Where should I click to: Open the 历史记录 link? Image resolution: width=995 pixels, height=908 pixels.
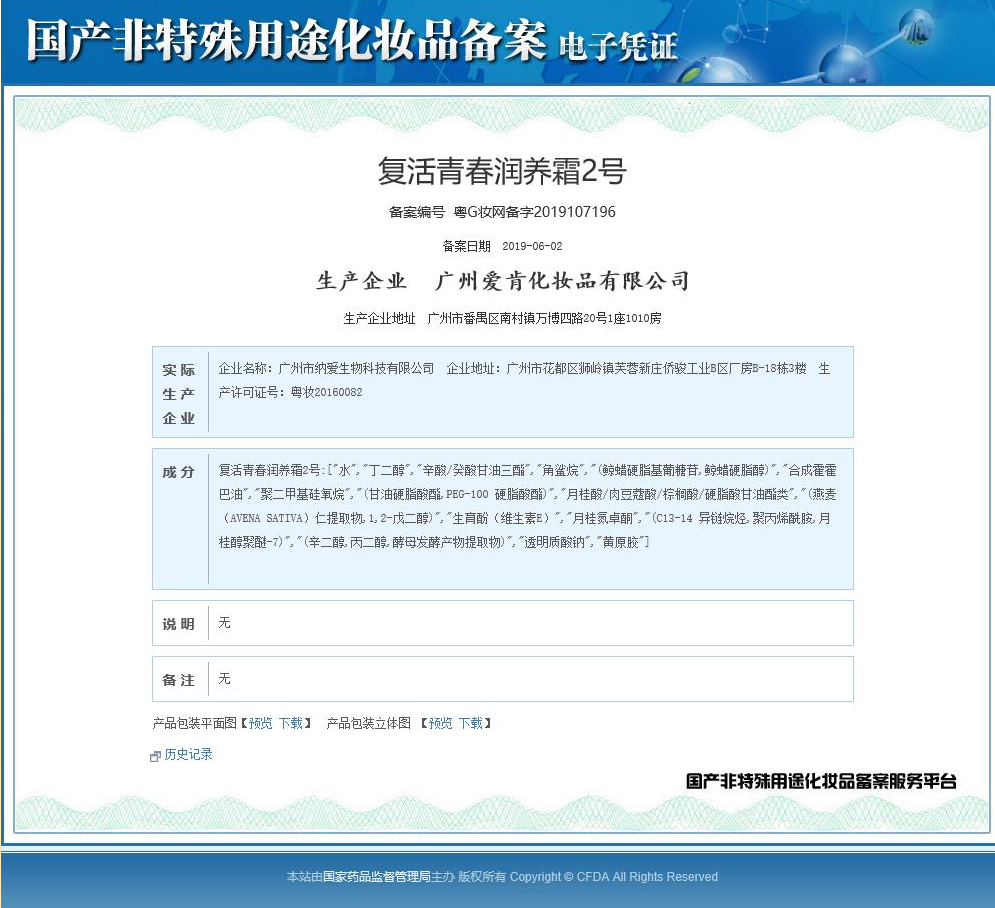click(188, 755)
